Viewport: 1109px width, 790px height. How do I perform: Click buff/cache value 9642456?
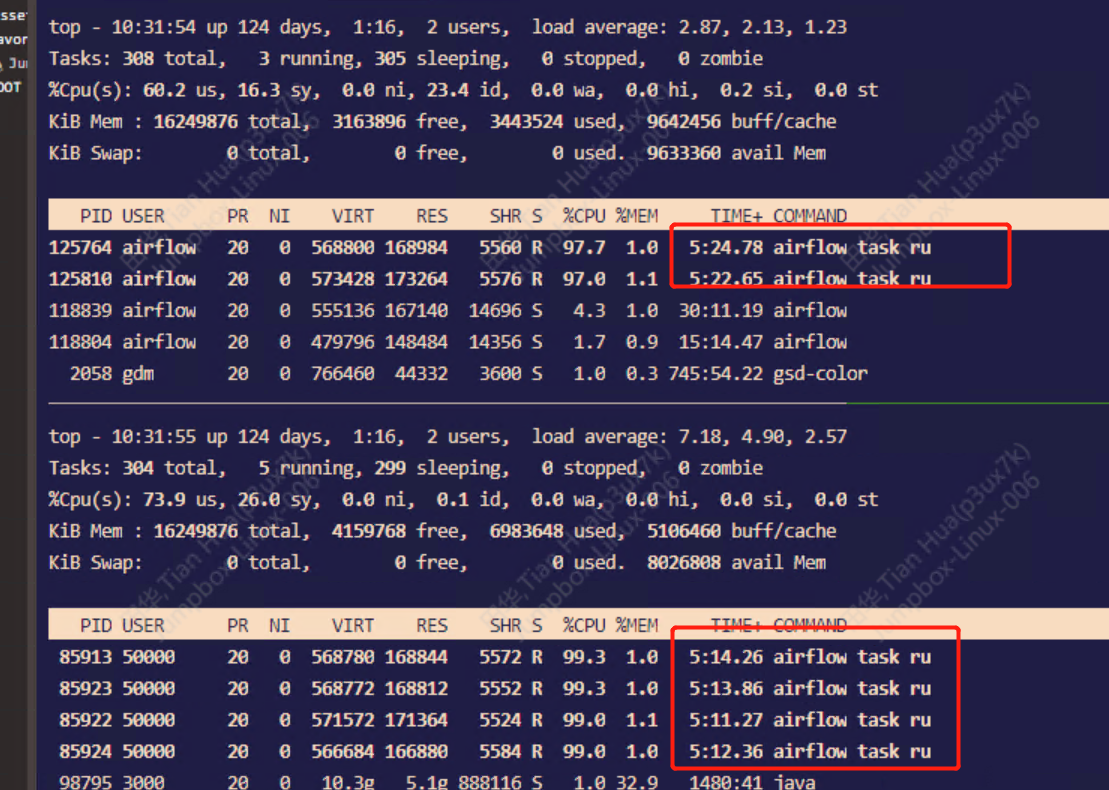pyautogui.click(x=683, y=121)
